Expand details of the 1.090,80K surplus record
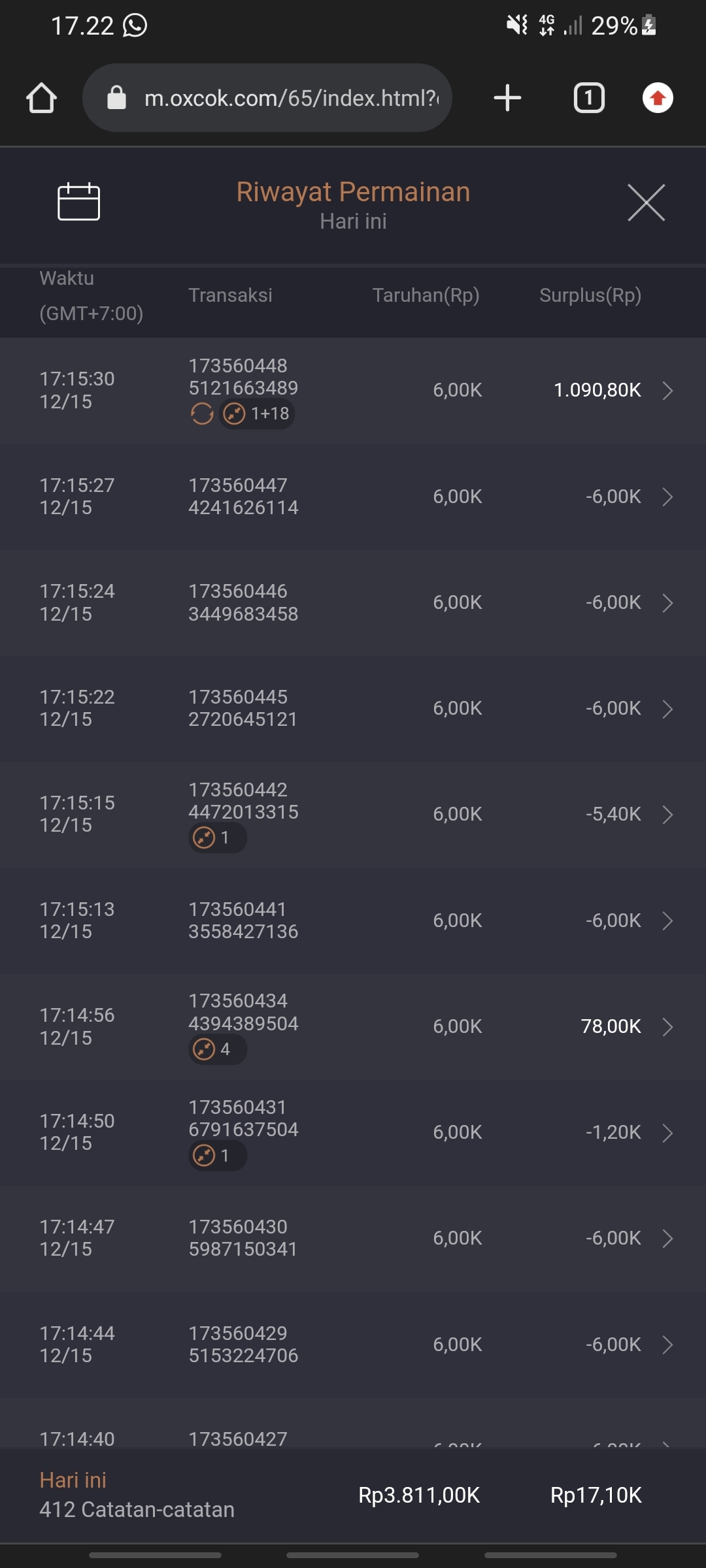 (667, 391)
